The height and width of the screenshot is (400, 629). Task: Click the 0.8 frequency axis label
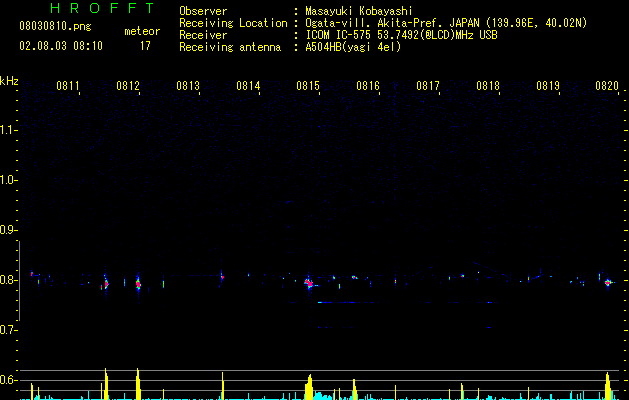tap(8, 280)
